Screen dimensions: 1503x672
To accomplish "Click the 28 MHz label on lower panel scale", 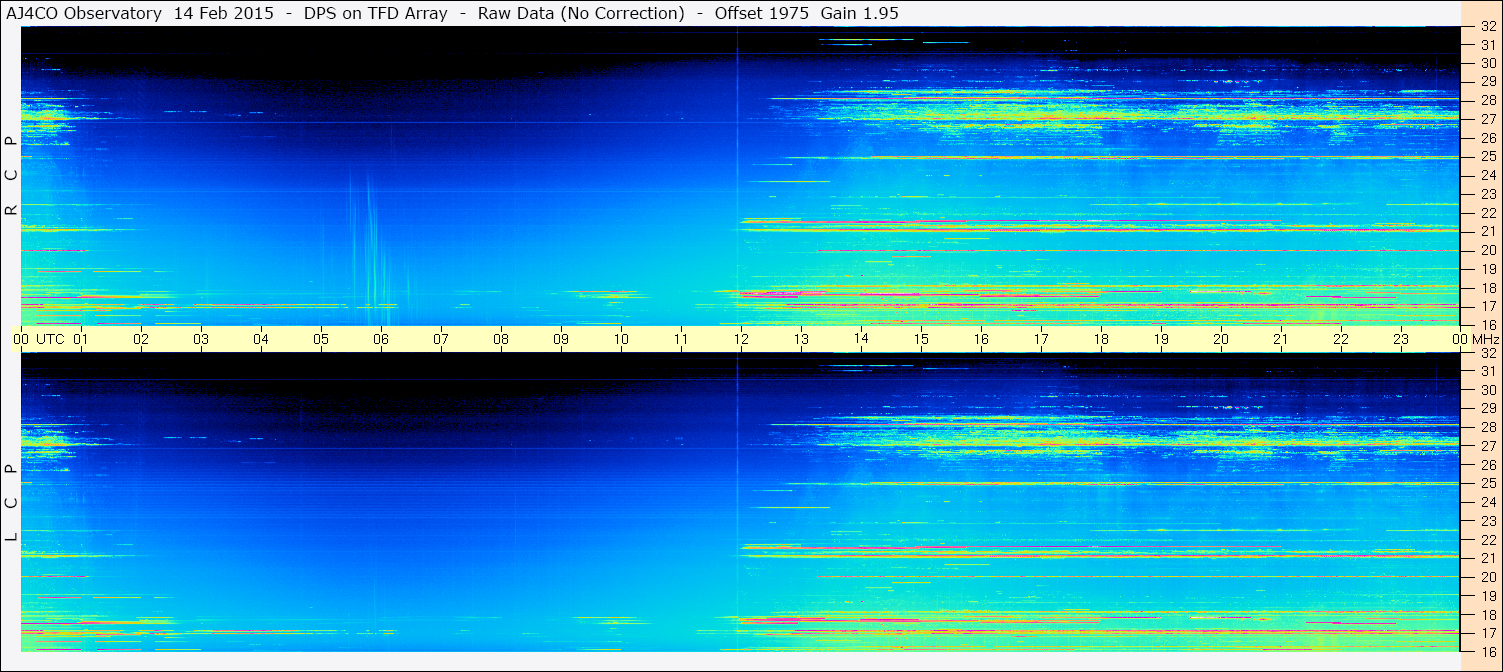I will [1488, 427].
